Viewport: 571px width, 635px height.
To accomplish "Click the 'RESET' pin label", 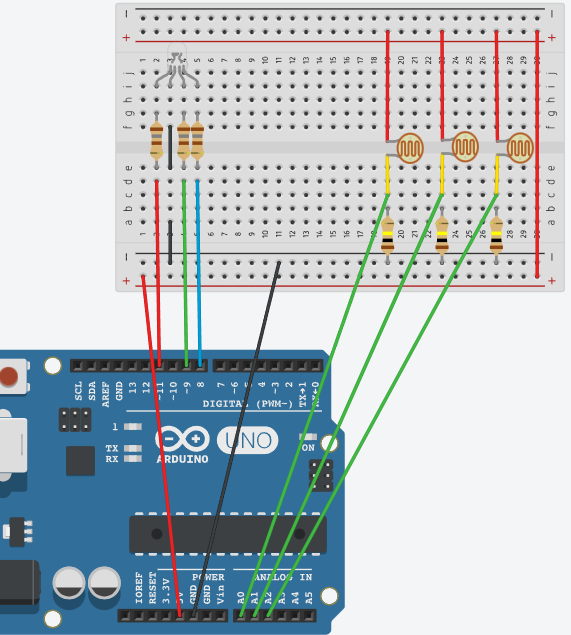I will tap(152, 588).
